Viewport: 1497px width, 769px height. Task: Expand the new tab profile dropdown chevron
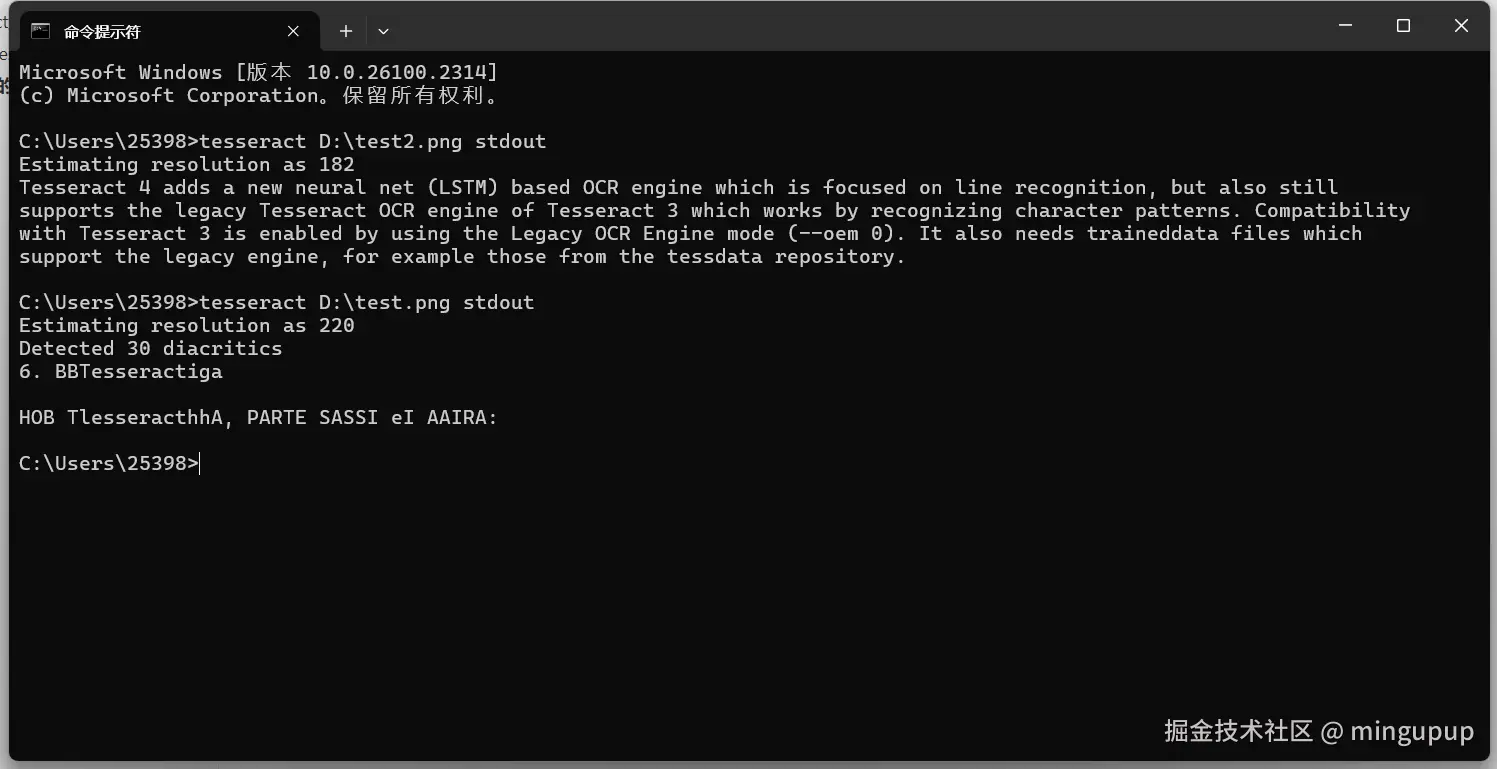point(383,31)
